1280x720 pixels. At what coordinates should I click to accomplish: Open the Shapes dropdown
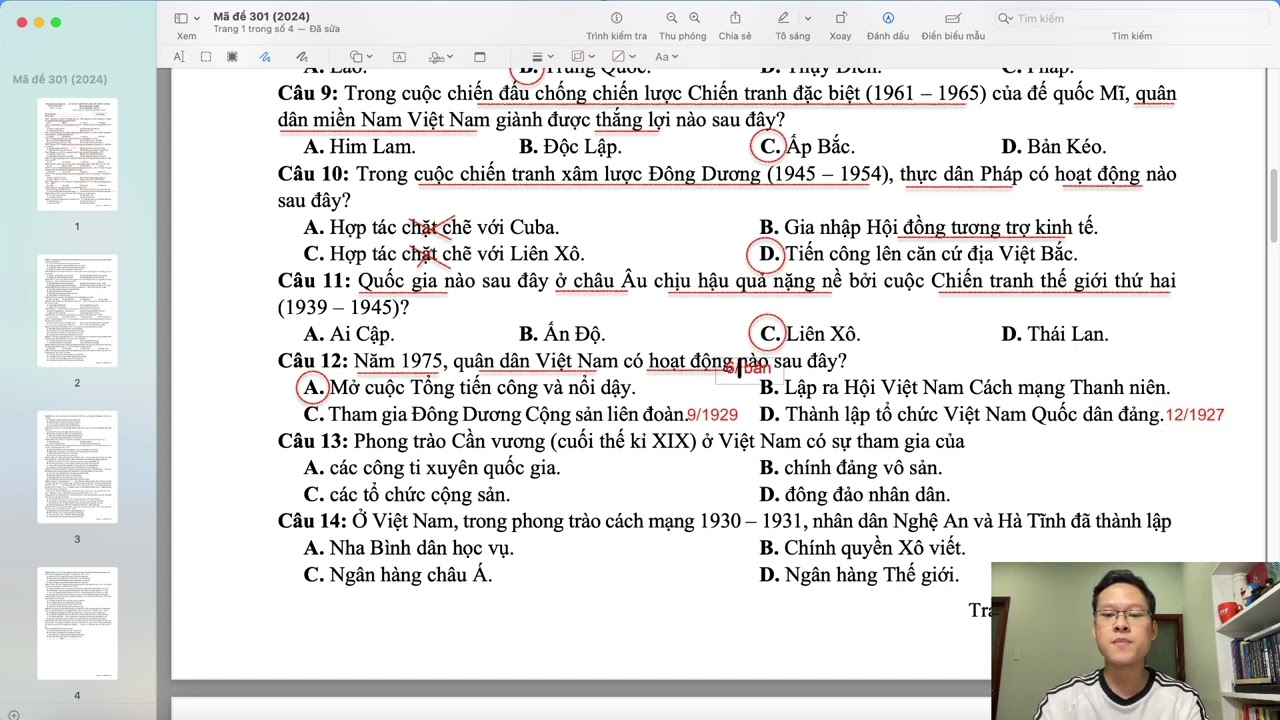coord(361,57)
